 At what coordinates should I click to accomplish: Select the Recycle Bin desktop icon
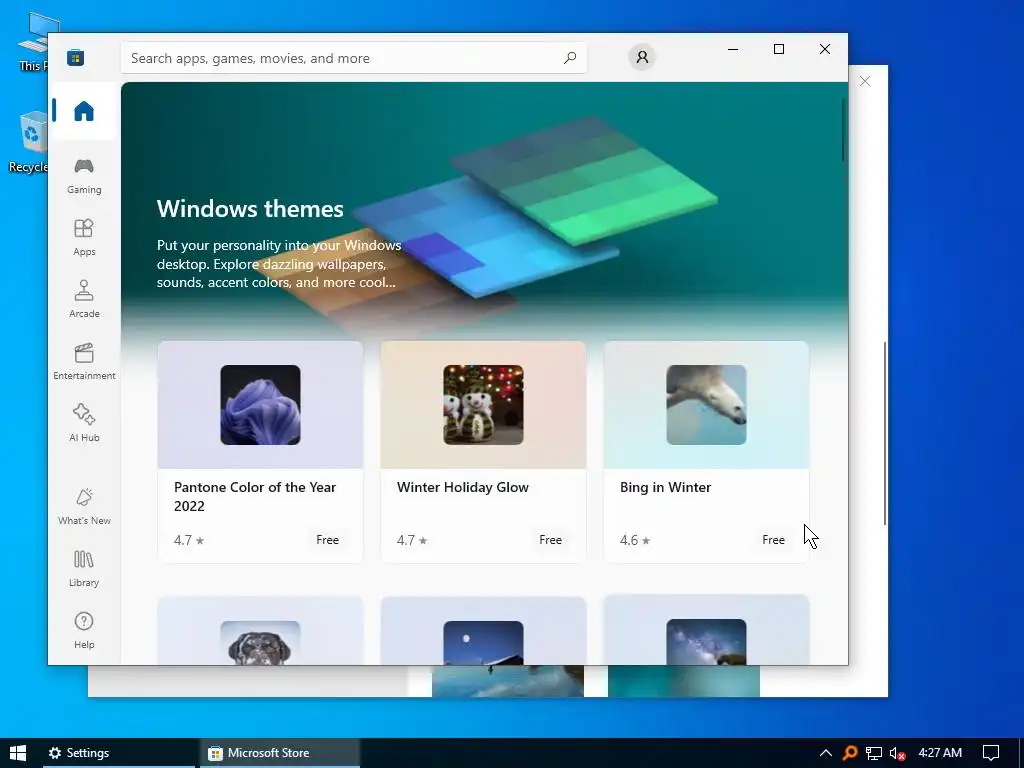29,142
